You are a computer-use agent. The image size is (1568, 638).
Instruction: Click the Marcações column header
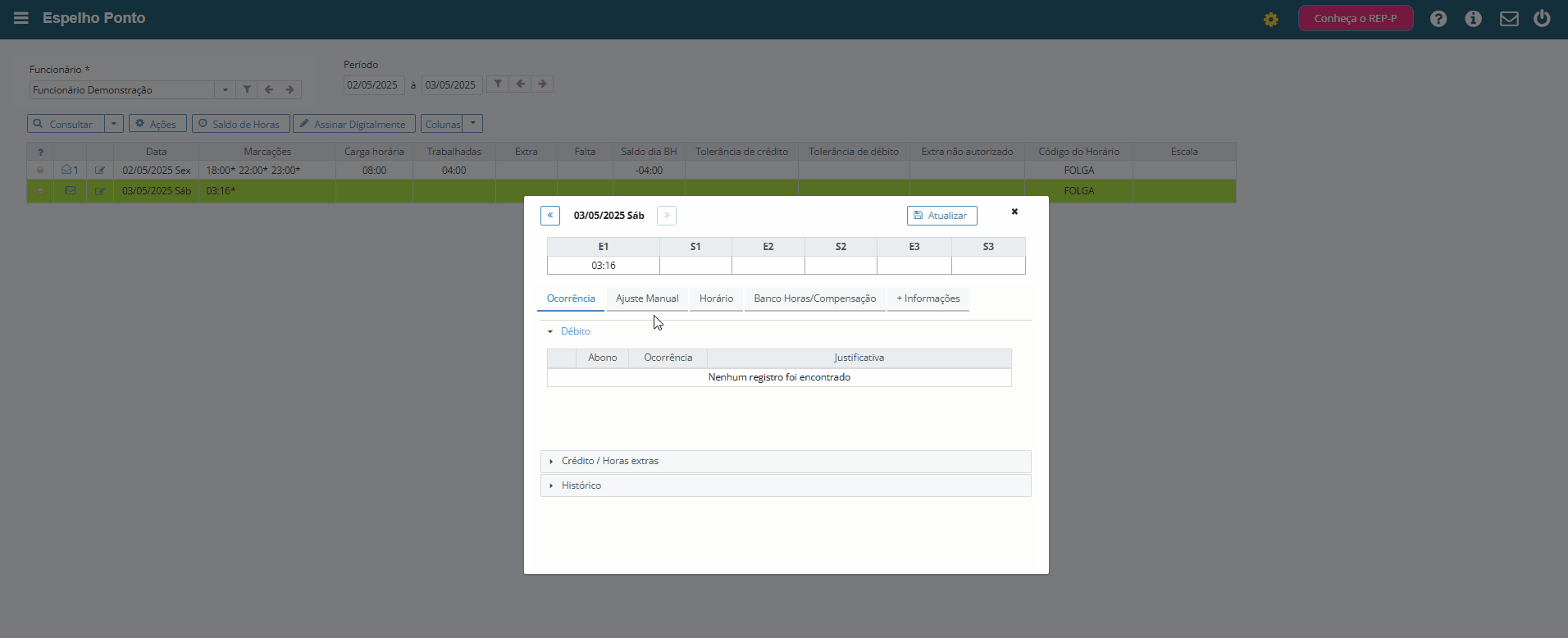point(267,152)
